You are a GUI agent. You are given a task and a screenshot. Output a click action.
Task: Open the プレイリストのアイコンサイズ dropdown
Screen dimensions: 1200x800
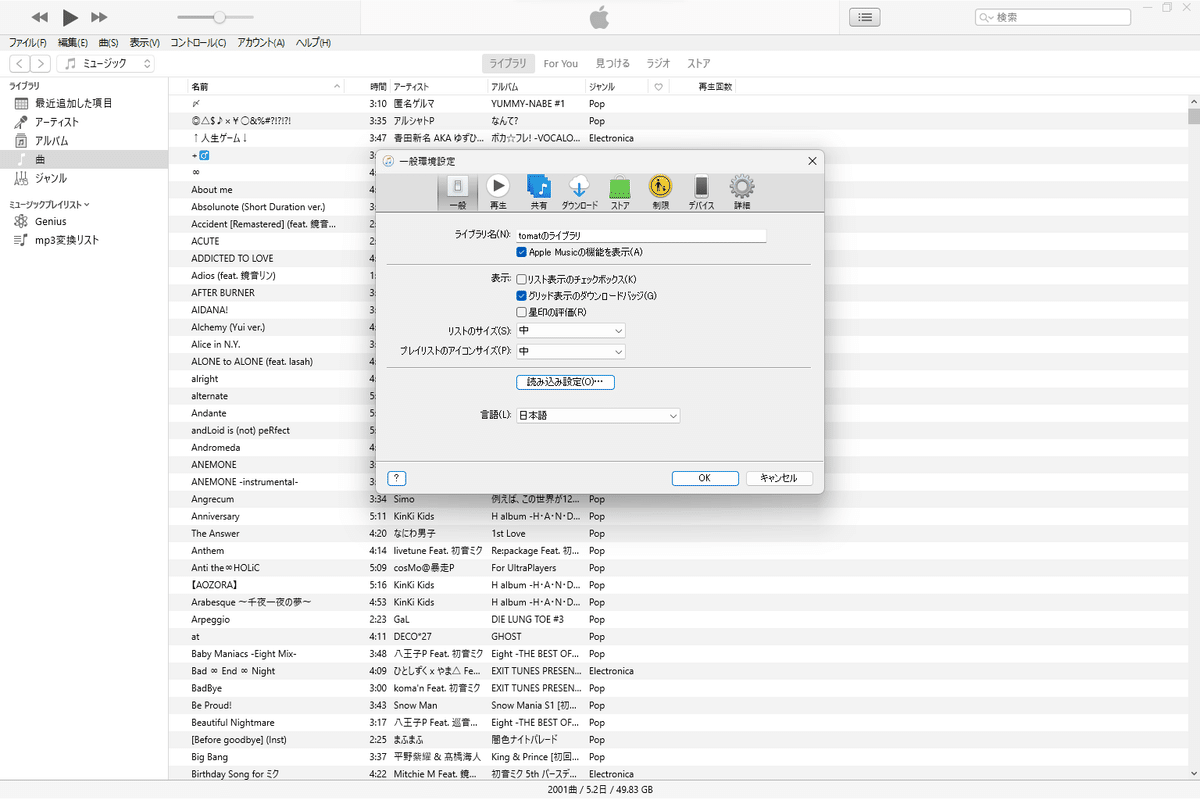pos(570,352)
